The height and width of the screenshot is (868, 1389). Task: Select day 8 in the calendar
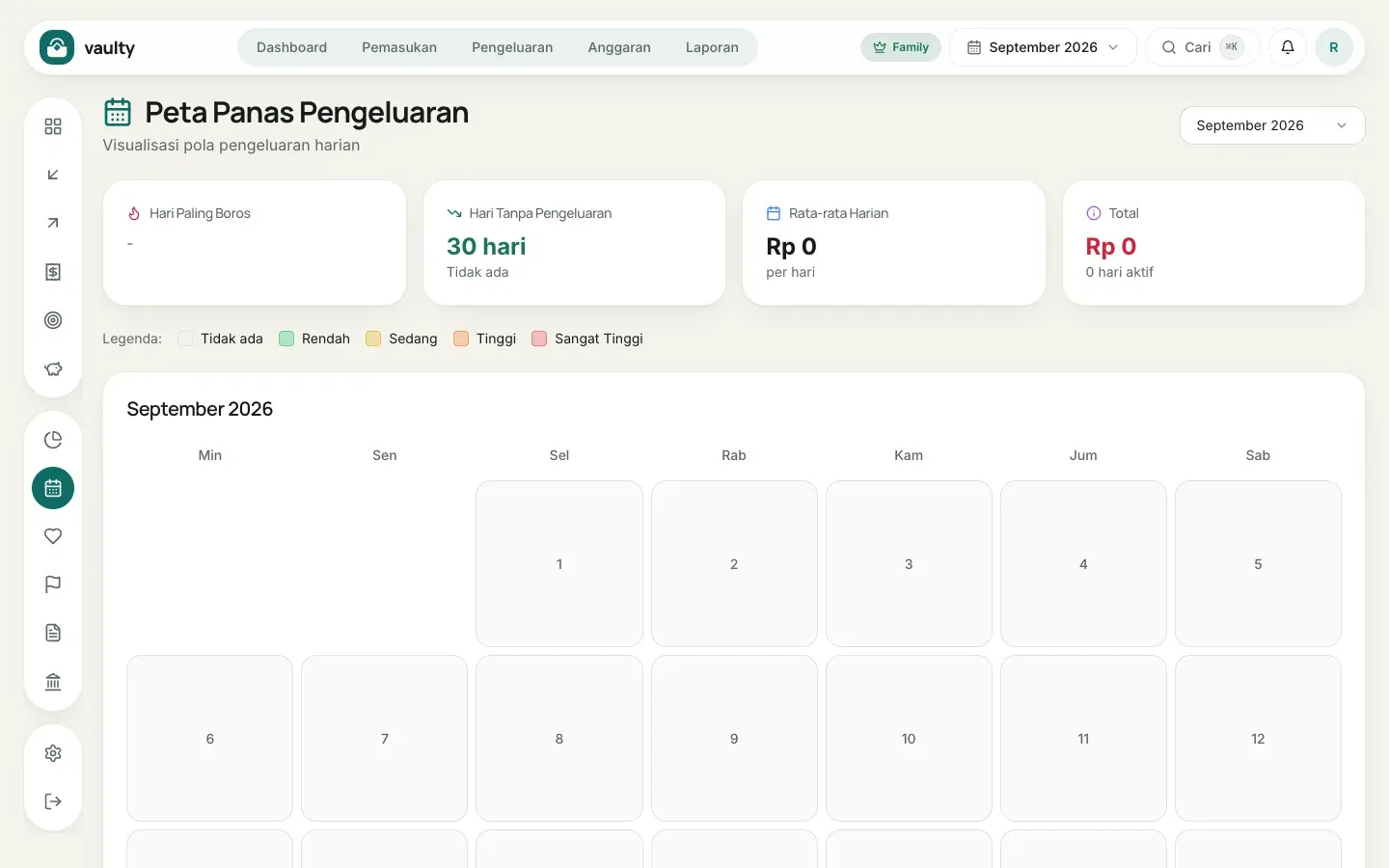pos(559,739)
